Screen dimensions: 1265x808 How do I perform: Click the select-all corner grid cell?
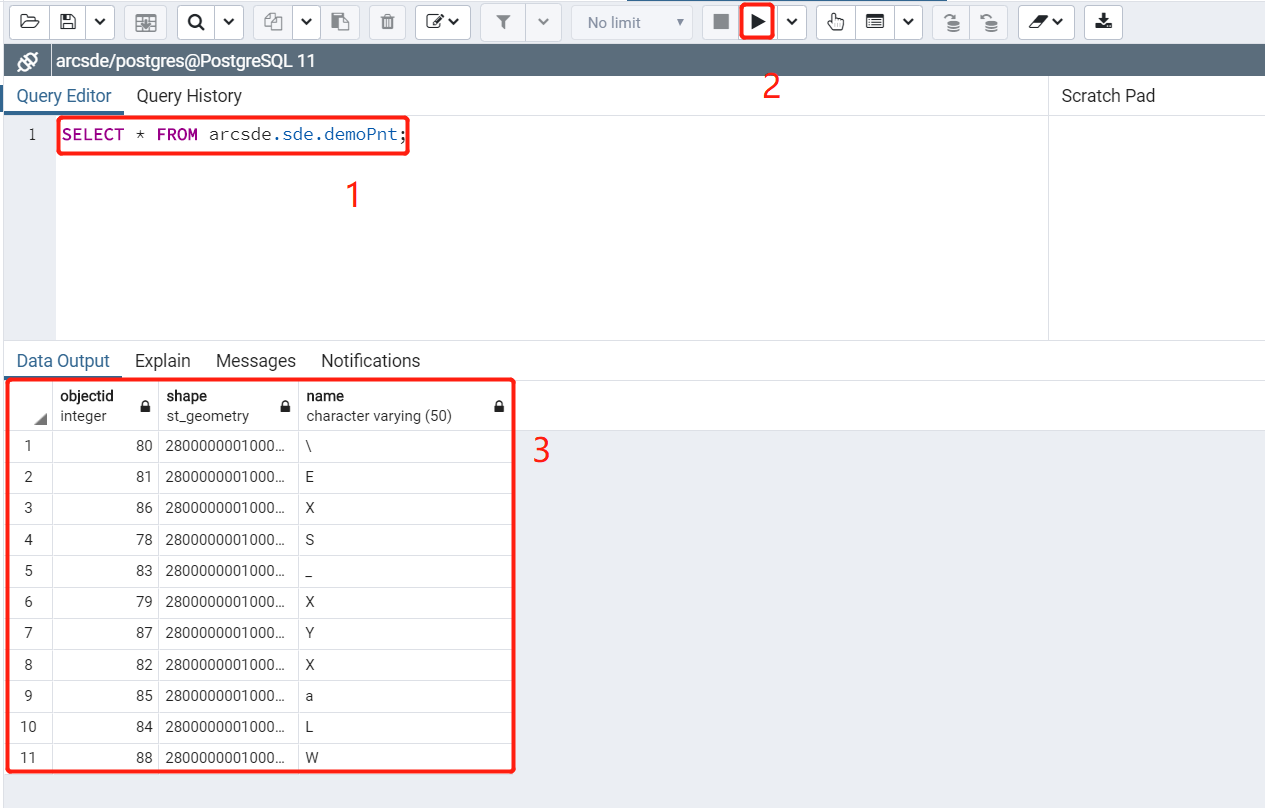pyautogui.click(x=30, y=406)
